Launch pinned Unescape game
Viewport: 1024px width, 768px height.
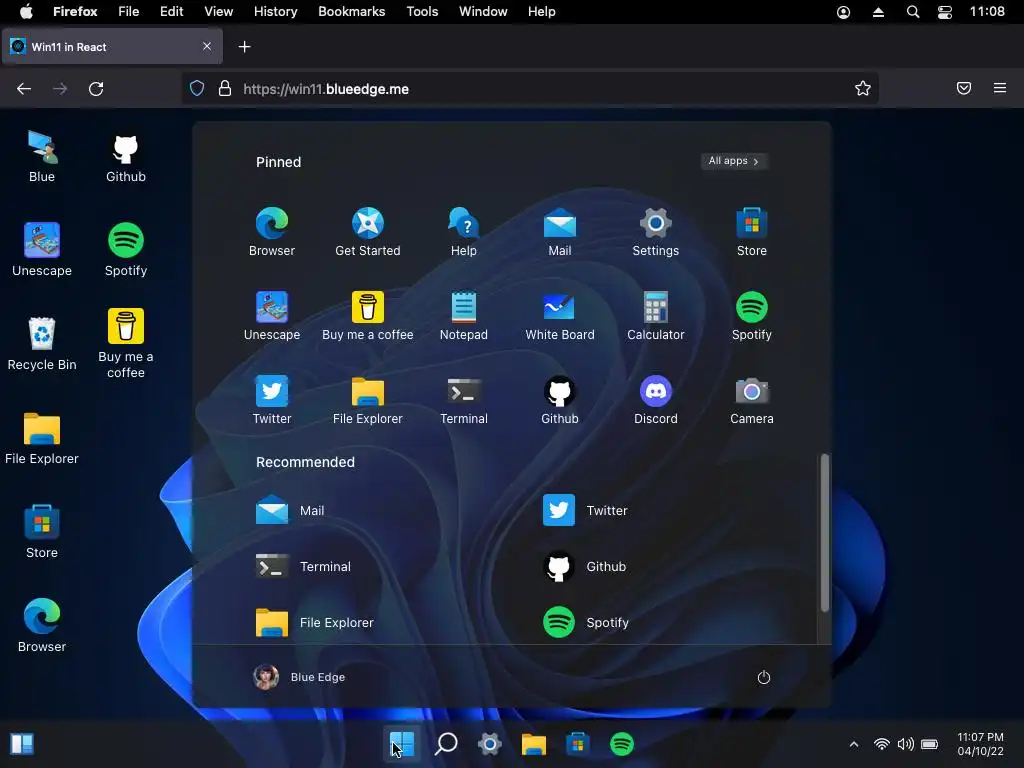coord(272,316)
